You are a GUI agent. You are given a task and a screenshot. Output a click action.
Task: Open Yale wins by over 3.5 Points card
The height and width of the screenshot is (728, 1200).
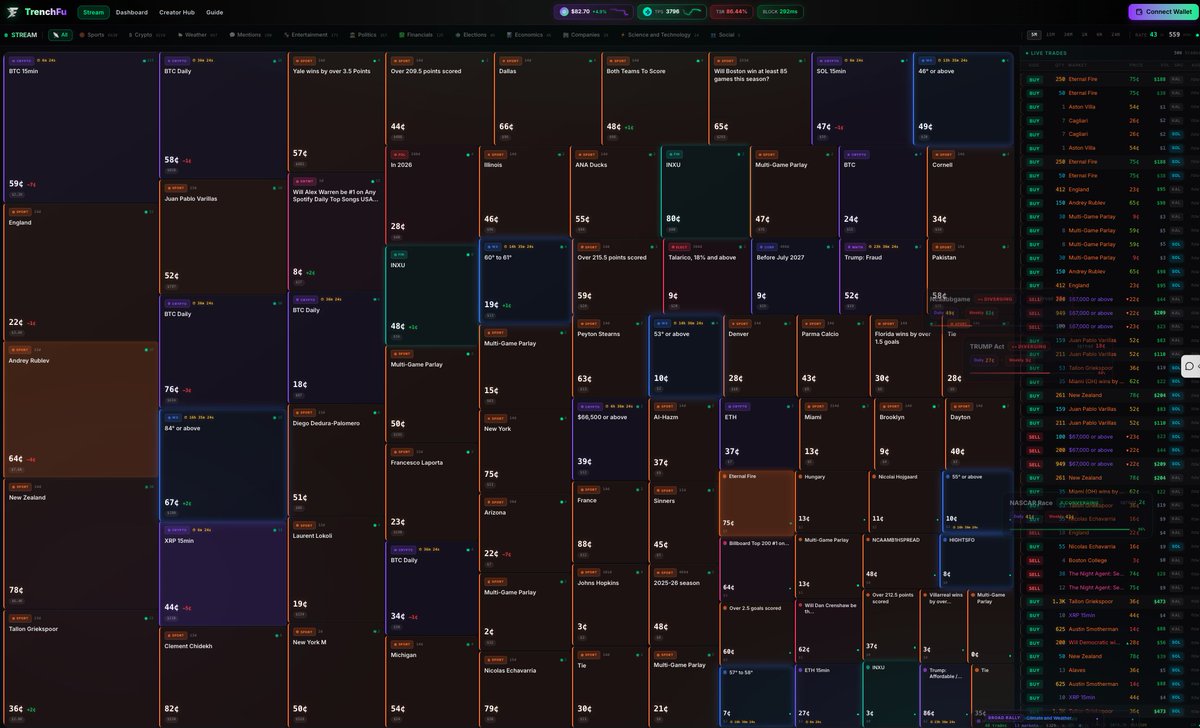[335, 111]
